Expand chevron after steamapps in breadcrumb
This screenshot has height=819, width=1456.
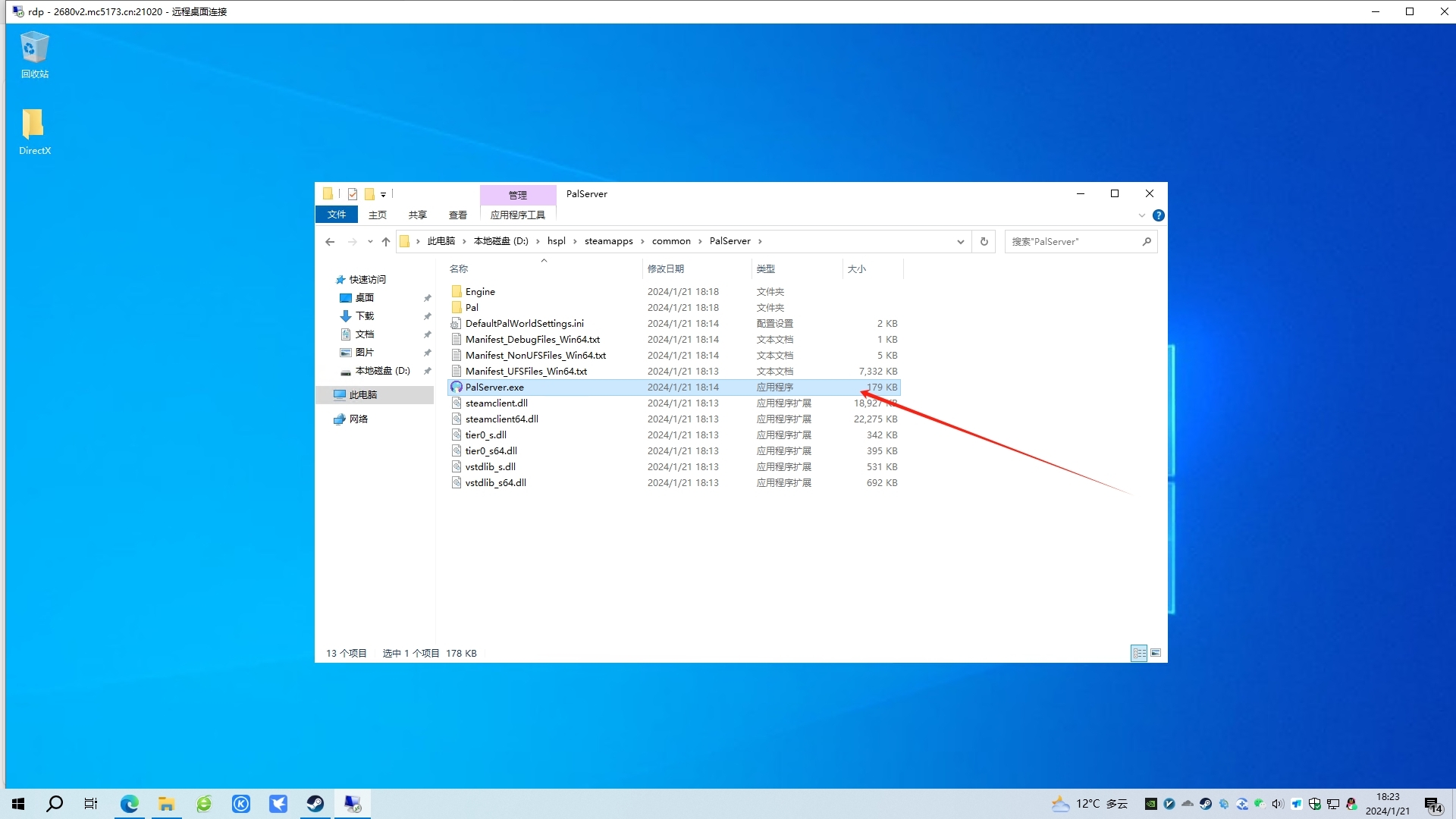click(642, 241)
